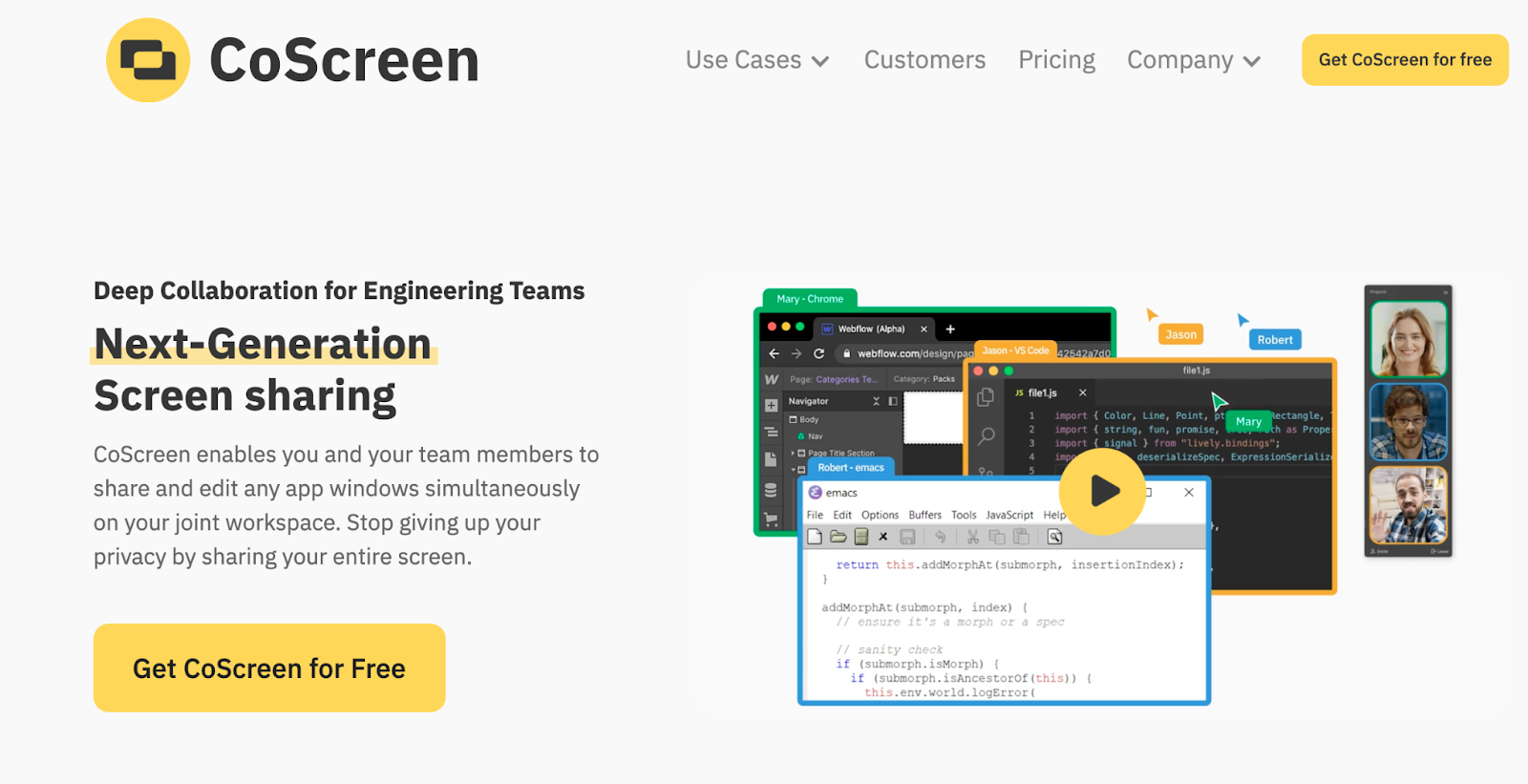
Task: Open the VS Code Explorer files icon
Action: tap(986, 397)
